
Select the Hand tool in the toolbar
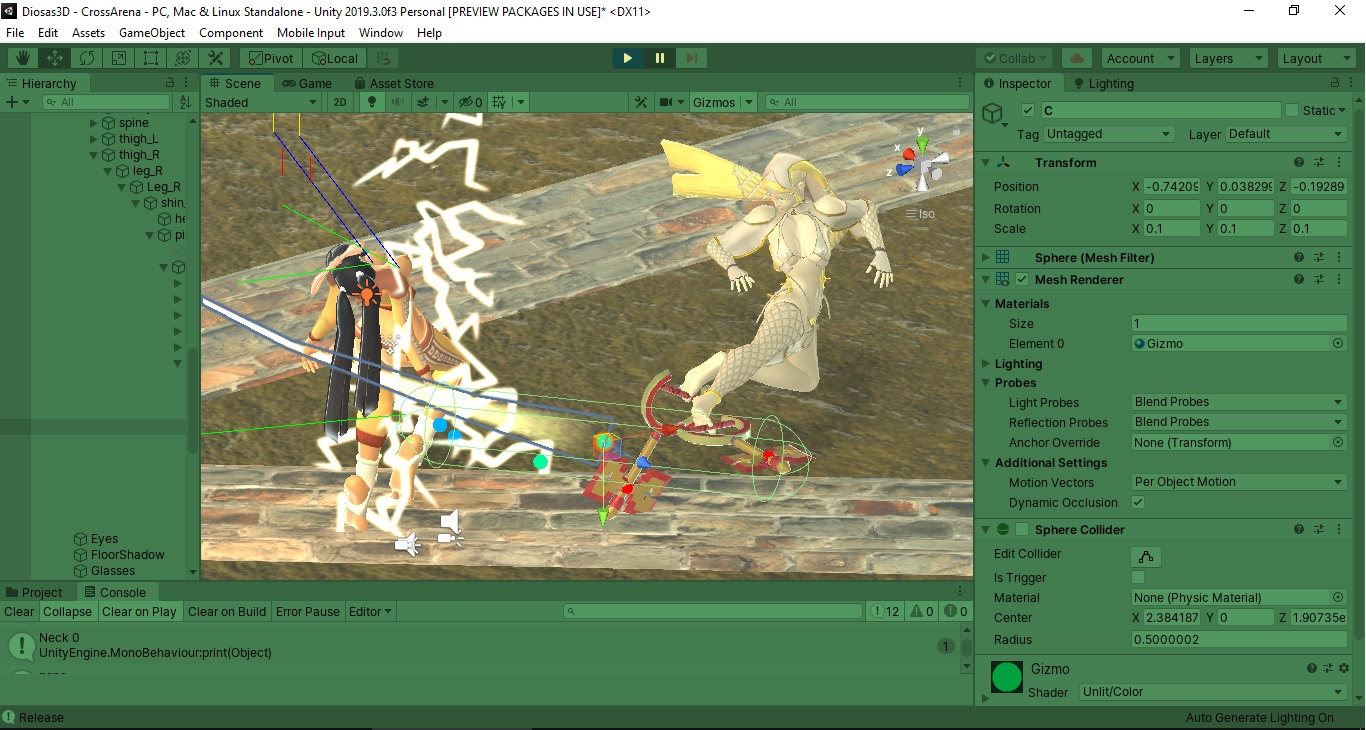click(x=23, y=58)
